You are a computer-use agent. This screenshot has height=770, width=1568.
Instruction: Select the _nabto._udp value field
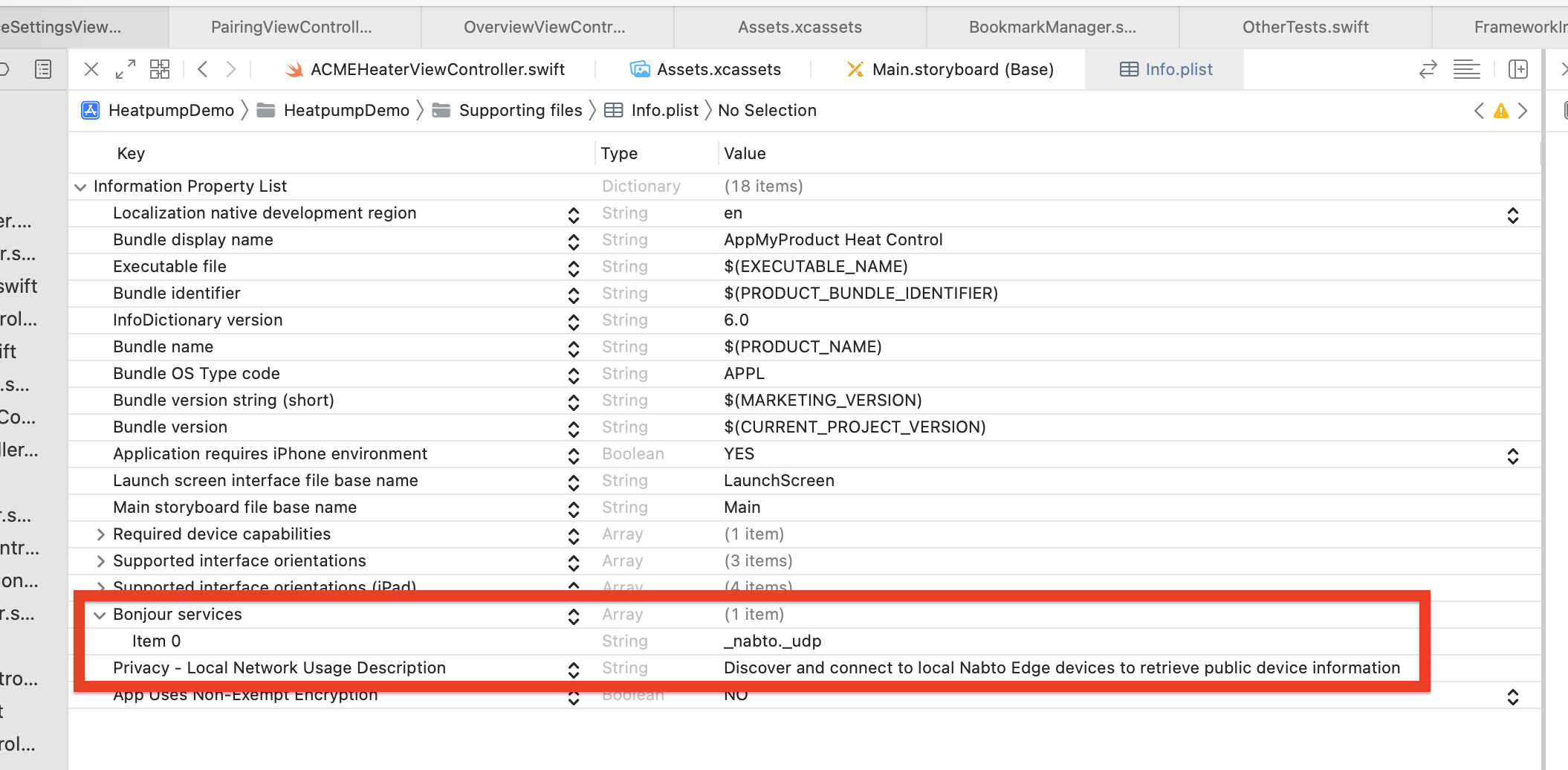click(x=773, y=641)
